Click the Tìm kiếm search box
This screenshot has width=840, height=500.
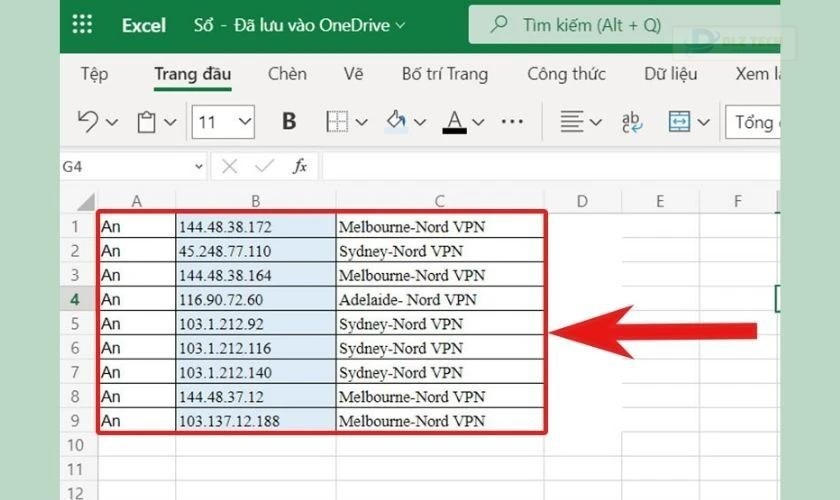pos(624,25)
